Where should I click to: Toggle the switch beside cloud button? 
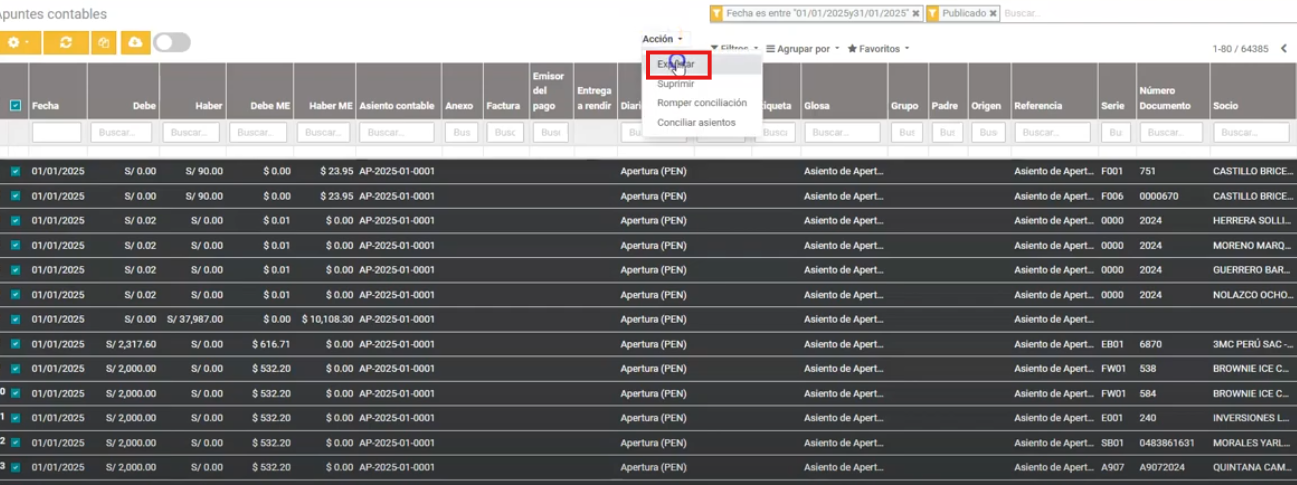pos(171,43)
